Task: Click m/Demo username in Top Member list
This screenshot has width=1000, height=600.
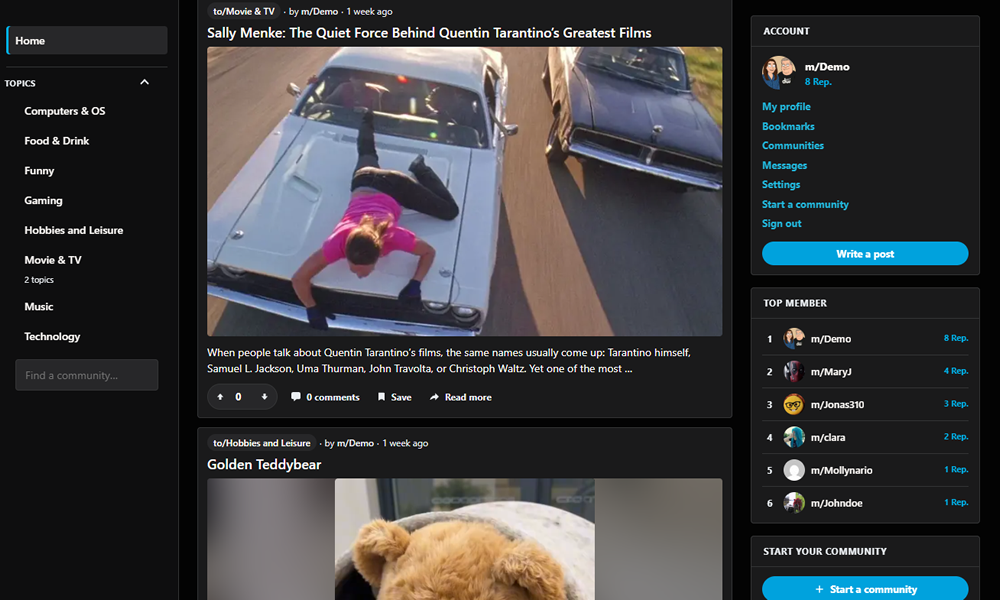Action: click(x=830, y=339)
